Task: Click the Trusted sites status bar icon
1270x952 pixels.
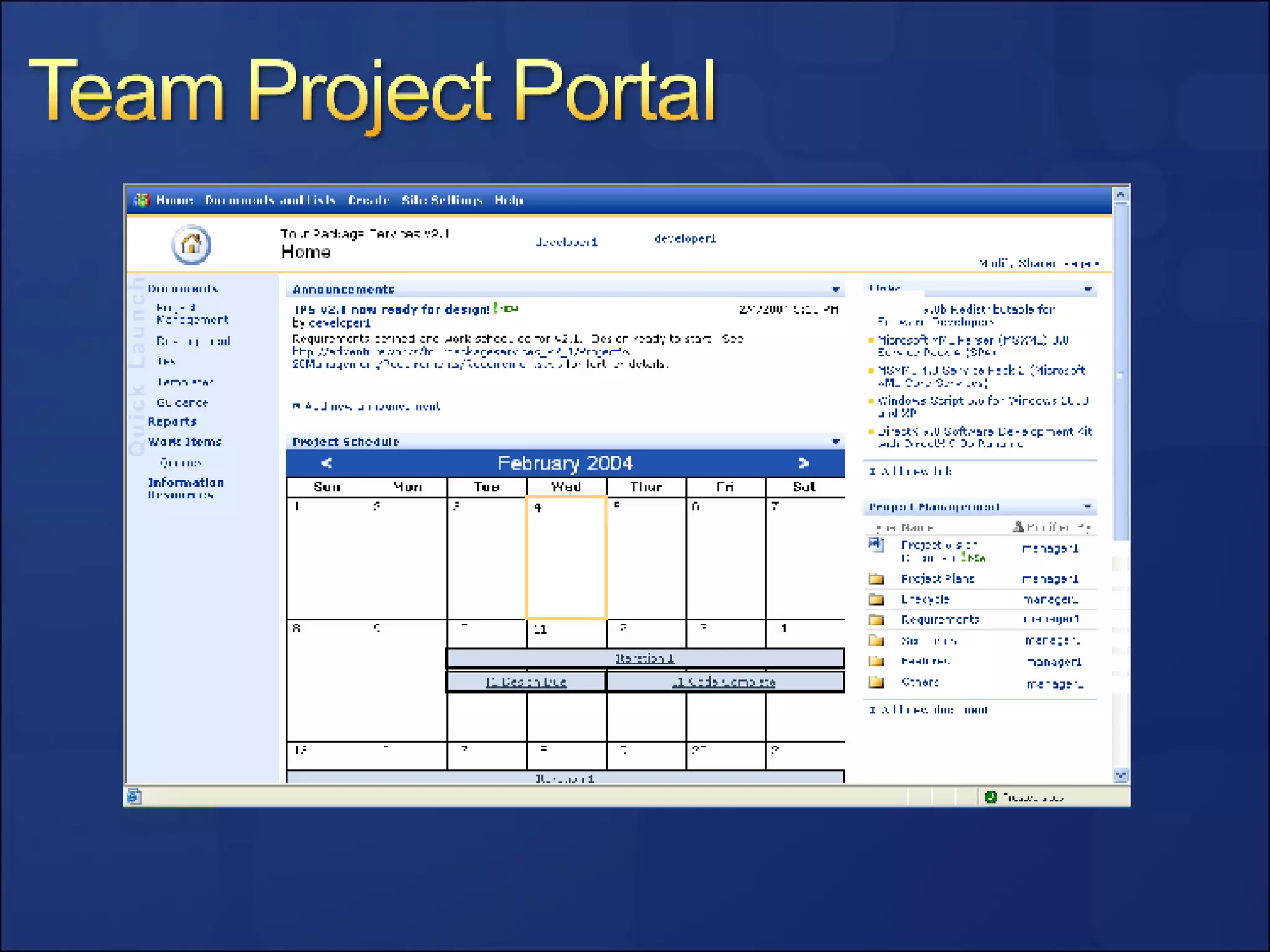Action: 991,797
